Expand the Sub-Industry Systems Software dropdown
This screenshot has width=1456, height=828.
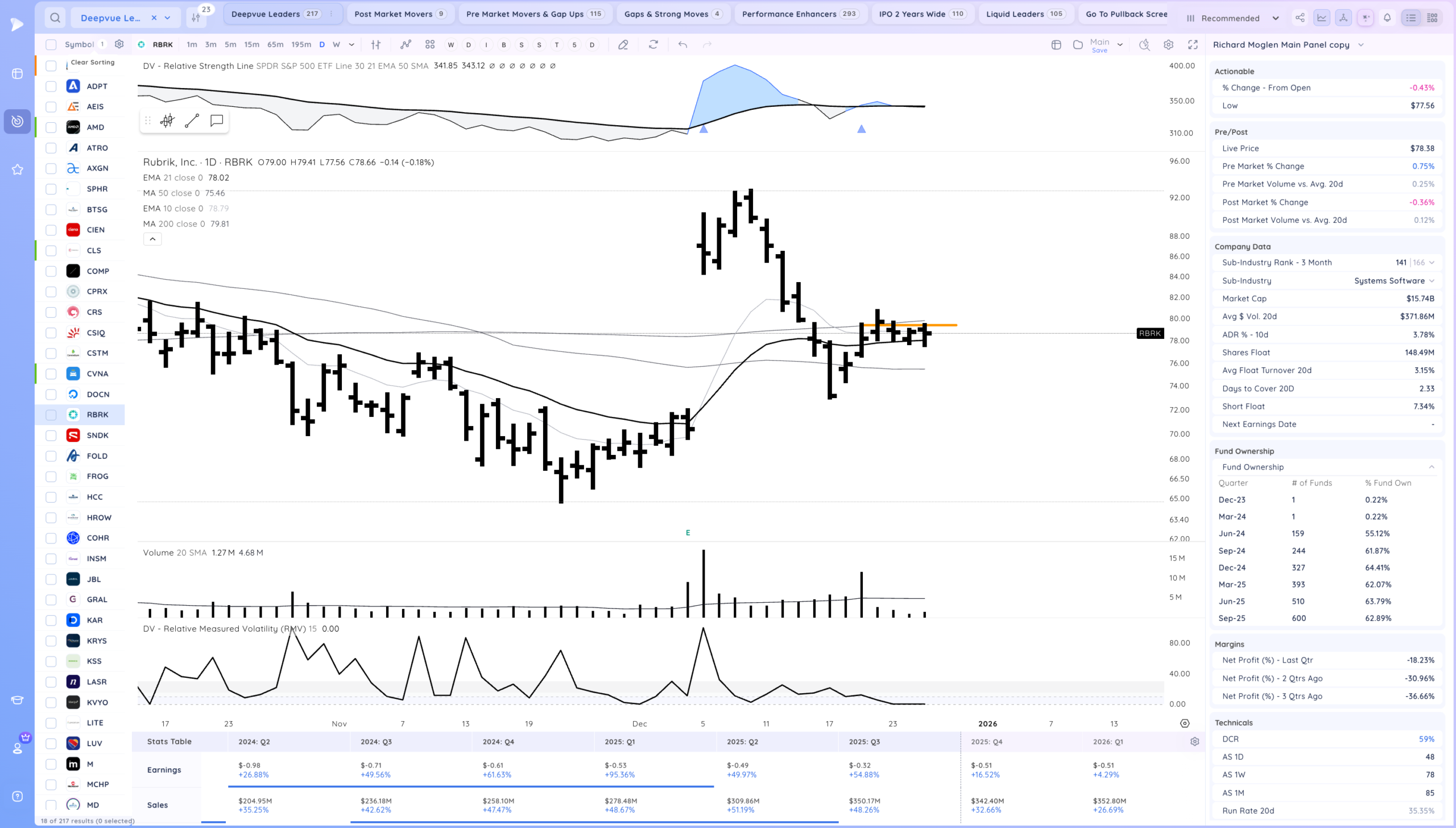[x=1432, y=281]
